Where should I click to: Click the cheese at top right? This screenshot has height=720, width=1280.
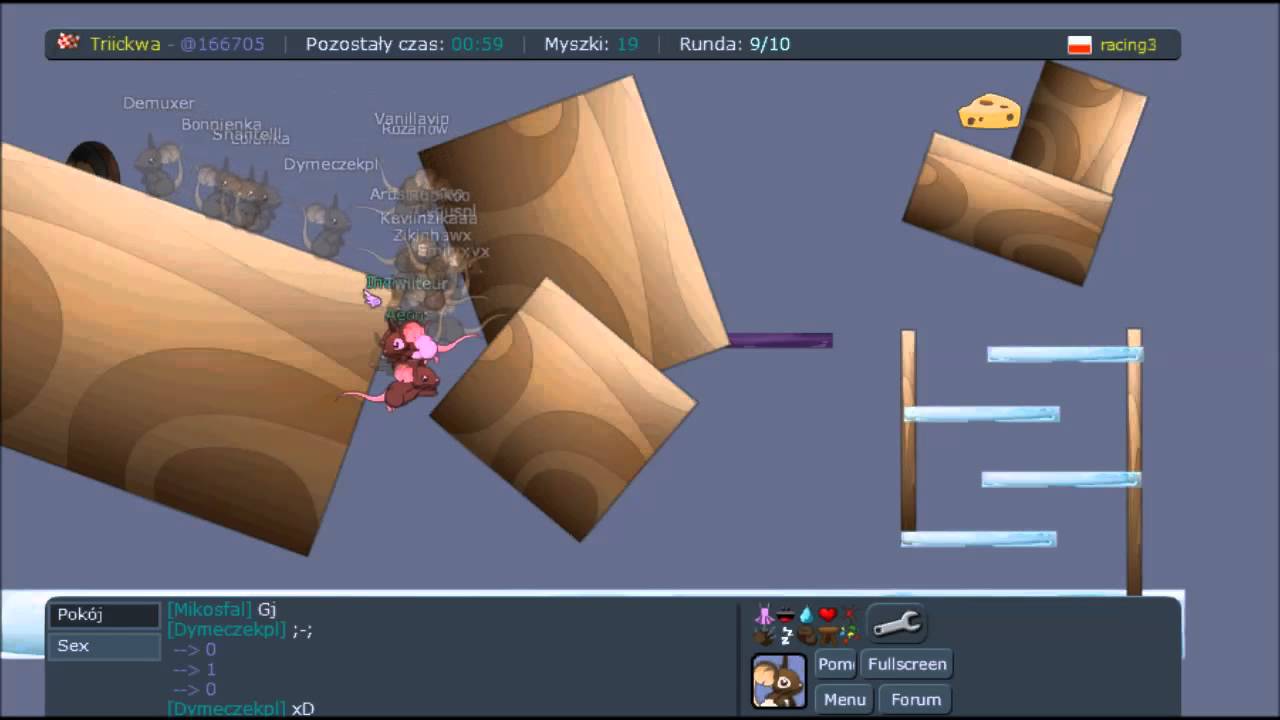pyautogui.click(x=990, y=111)
